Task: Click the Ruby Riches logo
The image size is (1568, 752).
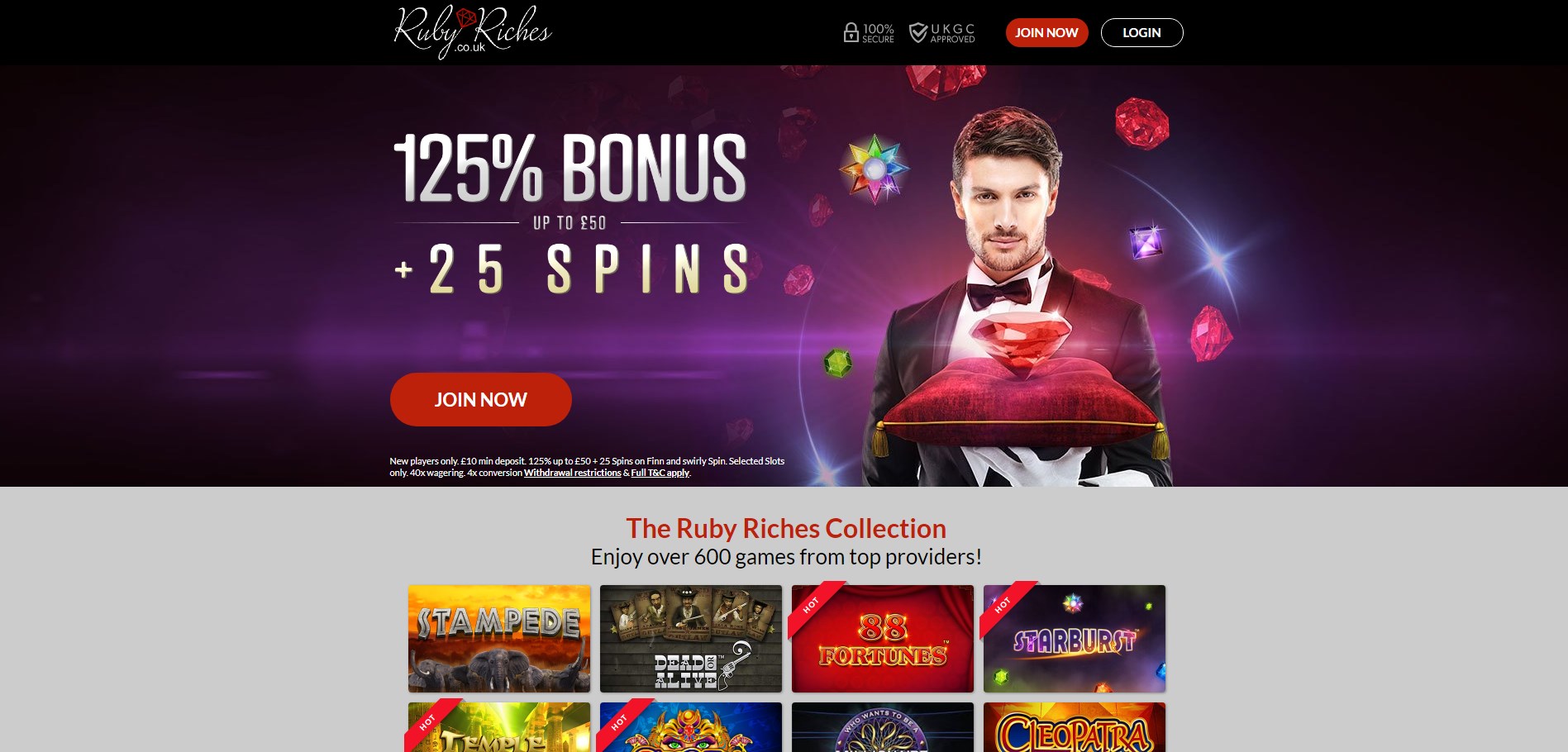Action: pos(472,31)
